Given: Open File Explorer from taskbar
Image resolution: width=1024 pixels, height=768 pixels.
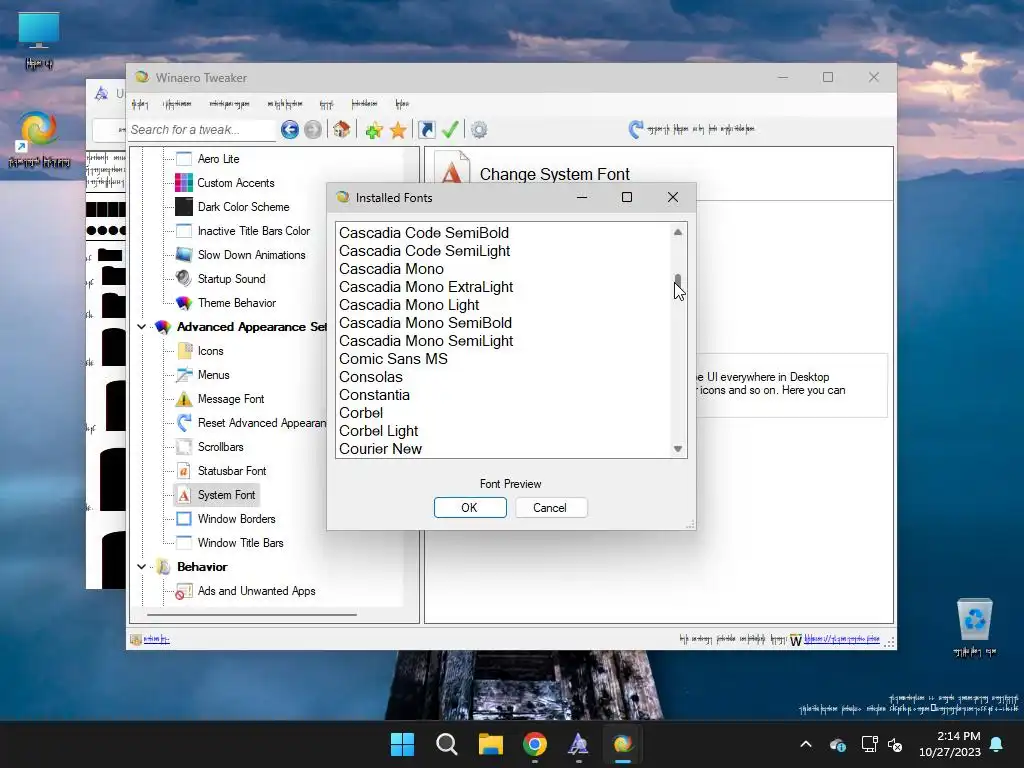Looking at the screenshot, I should tap(490, 744).
